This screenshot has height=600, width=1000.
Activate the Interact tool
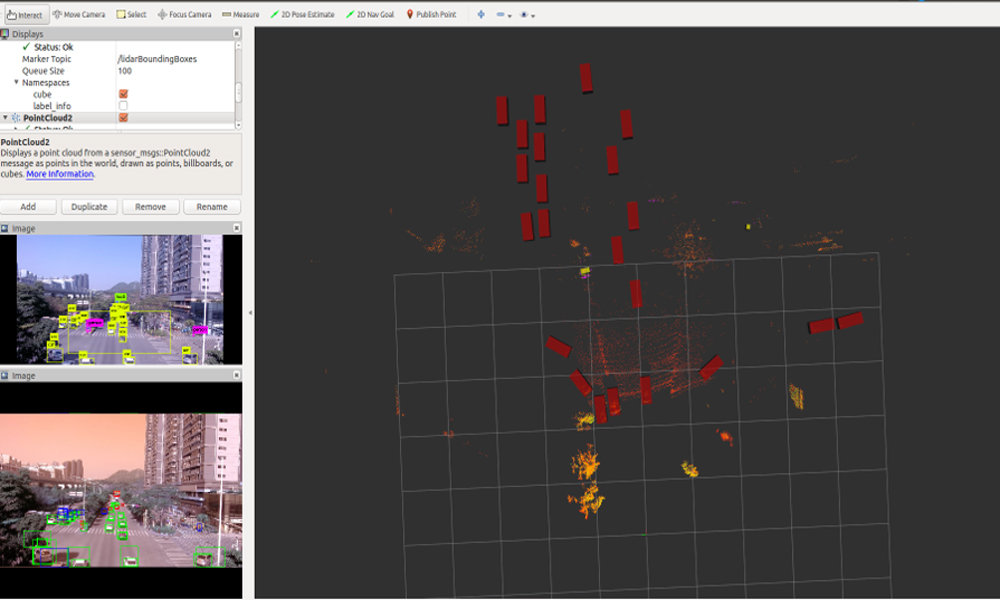(x=25, y=15)
